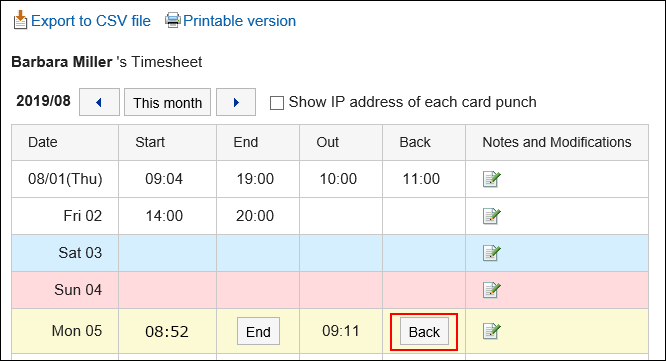Select the 20:00 end time
The image size is (666, 361).
point(255,216)
